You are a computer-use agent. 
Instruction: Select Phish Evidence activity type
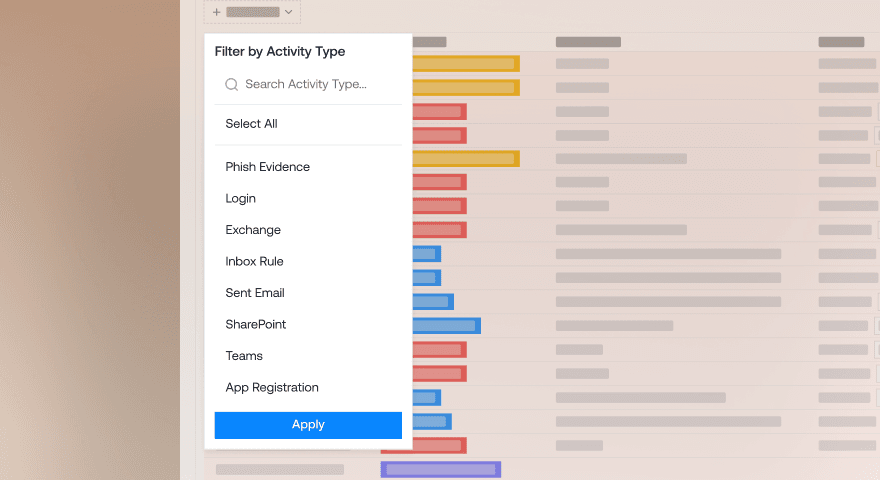click(x=268, y=167)
